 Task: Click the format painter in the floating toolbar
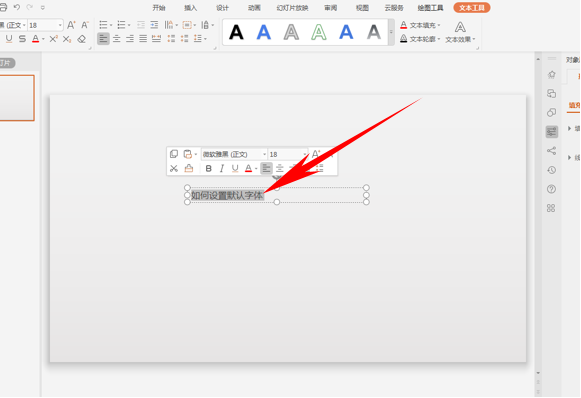[189, 168]
